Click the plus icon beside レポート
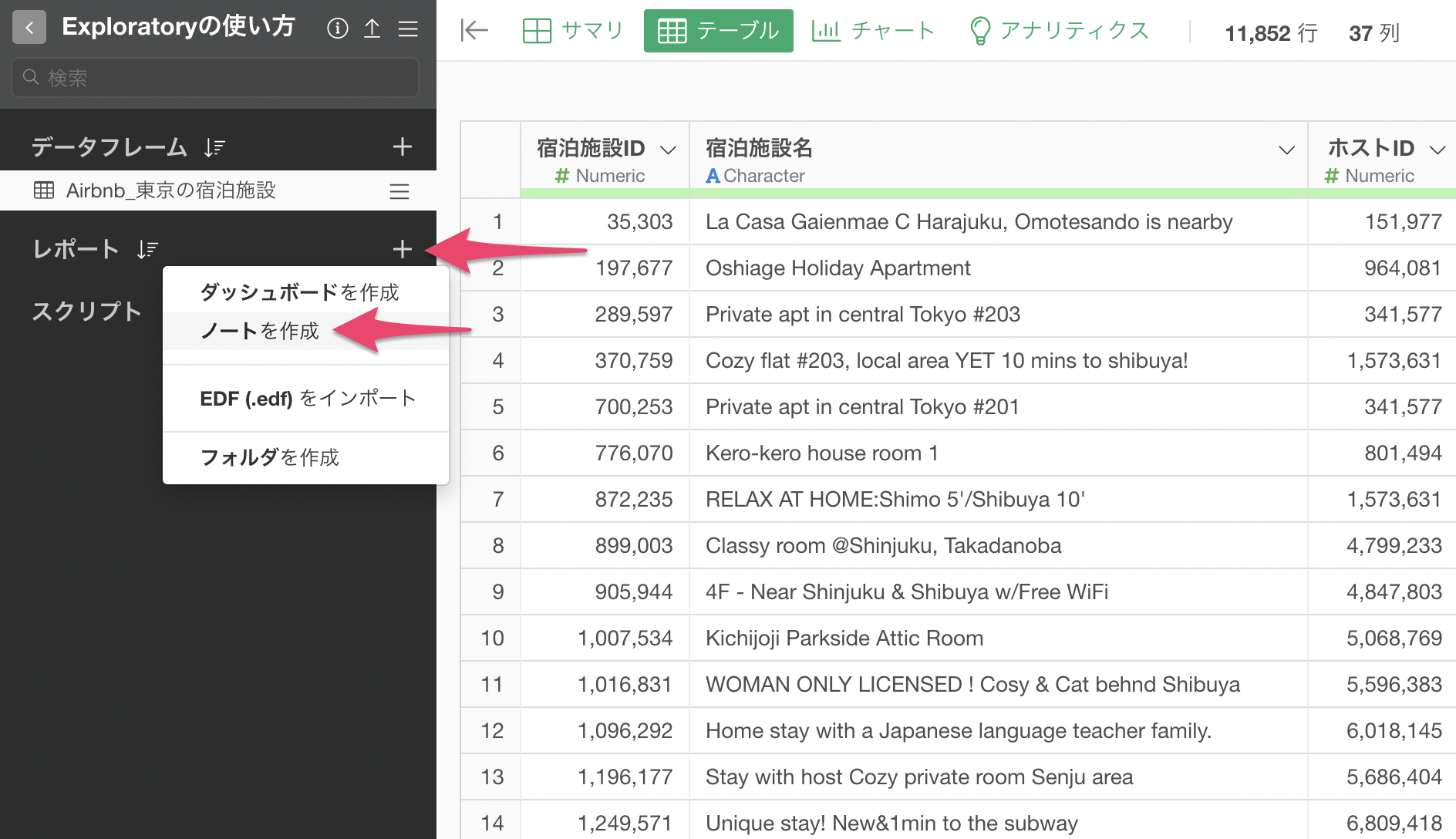This screenshot has width=1456, height=839. click(402, 249)
